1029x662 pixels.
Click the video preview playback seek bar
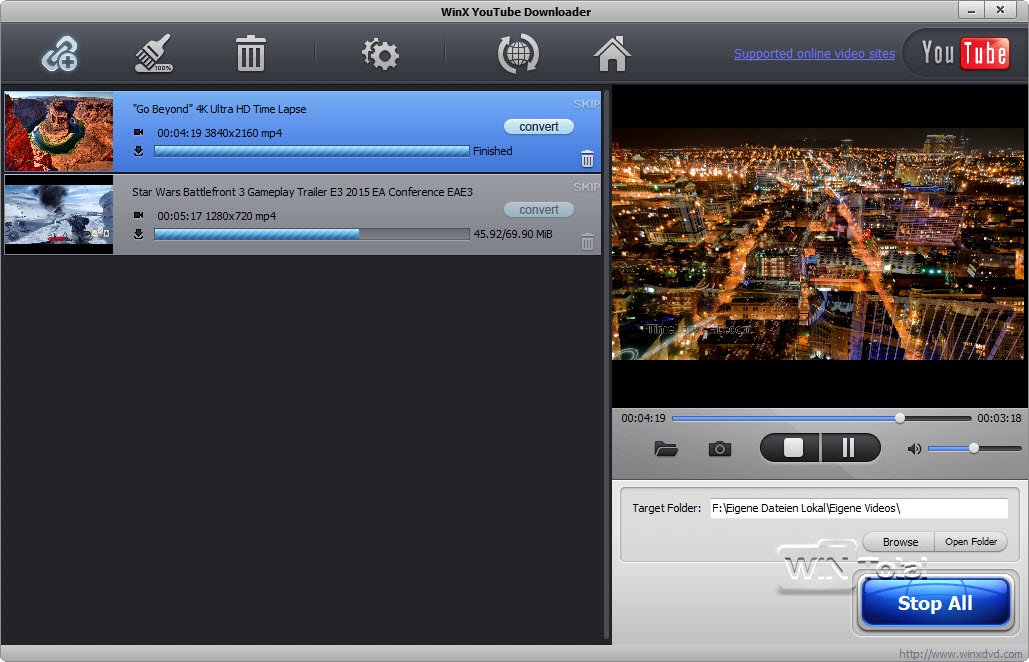pyautogui.click(x=821, y=418)
